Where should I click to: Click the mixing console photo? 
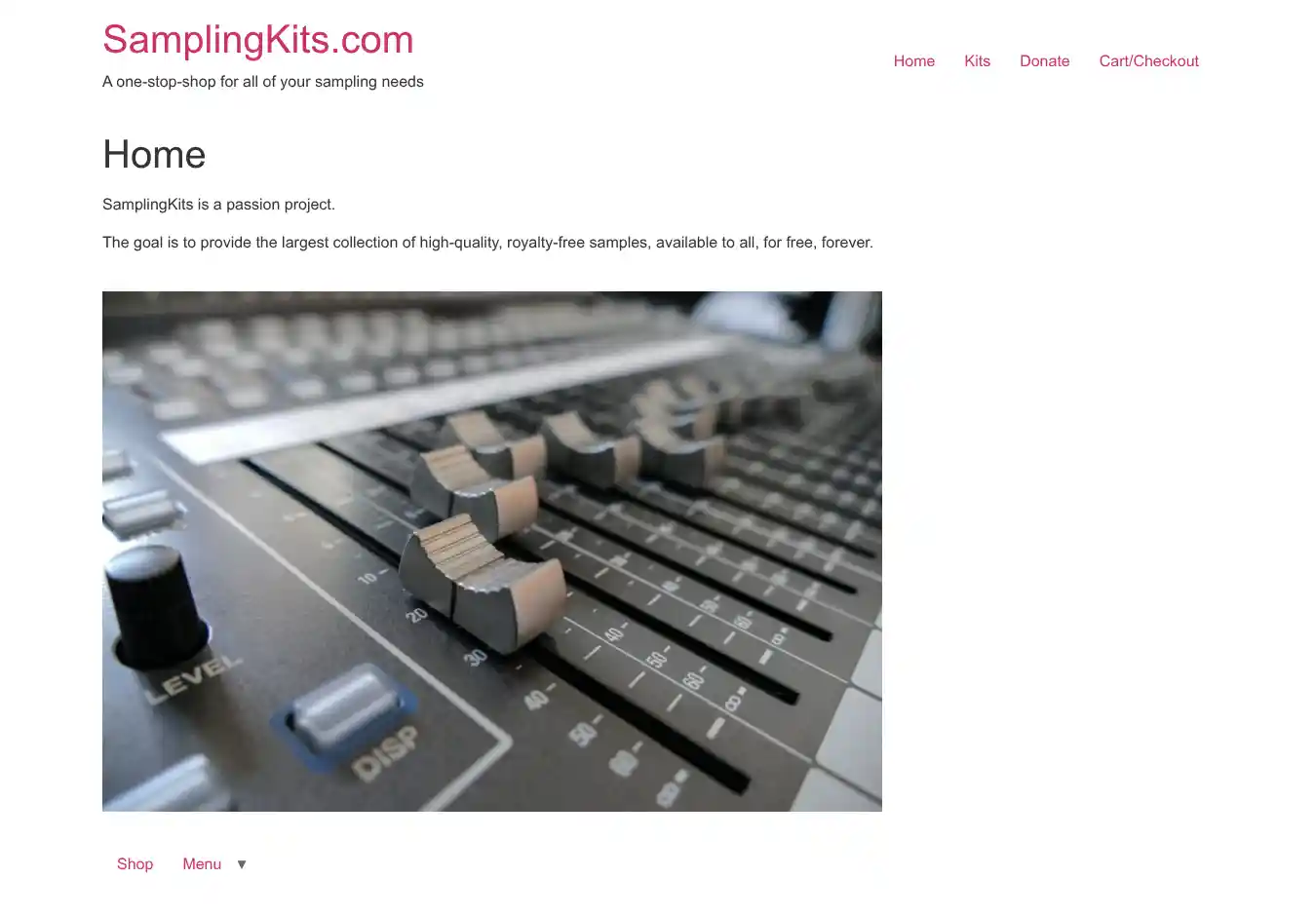(x=492, y=552)
